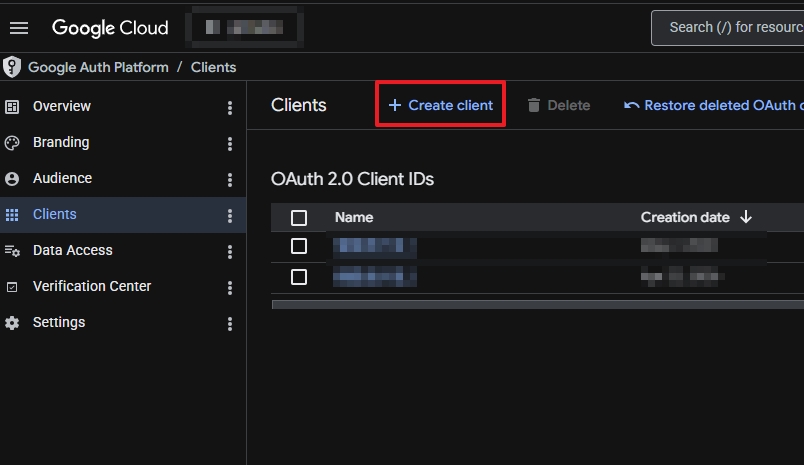Click the Branding palette icon
Viewport: 804px width, 465px height.
(x=12, y=143)
